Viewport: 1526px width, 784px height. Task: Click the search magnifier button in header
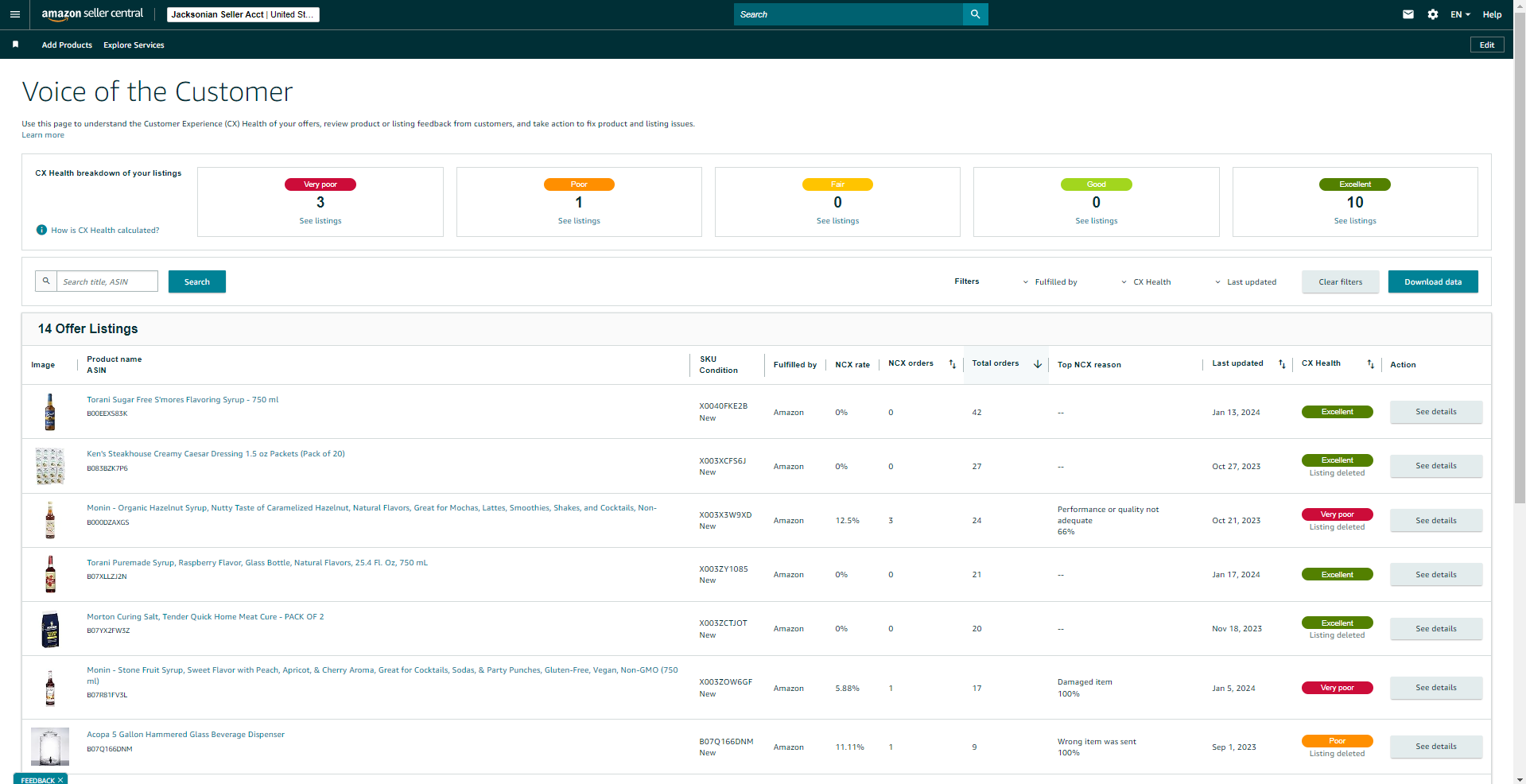click(x=975, y=14)
